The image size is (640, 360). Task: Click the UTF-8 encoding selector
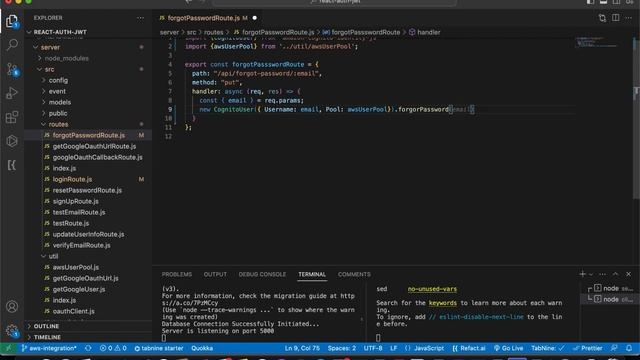(x=373, y=348)
